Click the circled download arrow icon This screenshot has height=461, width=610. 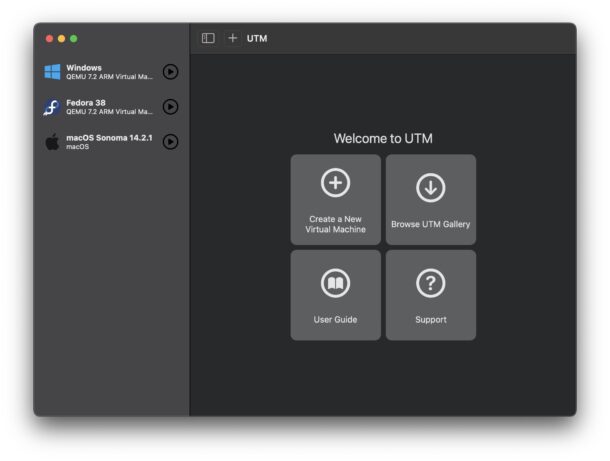[431, 187]
